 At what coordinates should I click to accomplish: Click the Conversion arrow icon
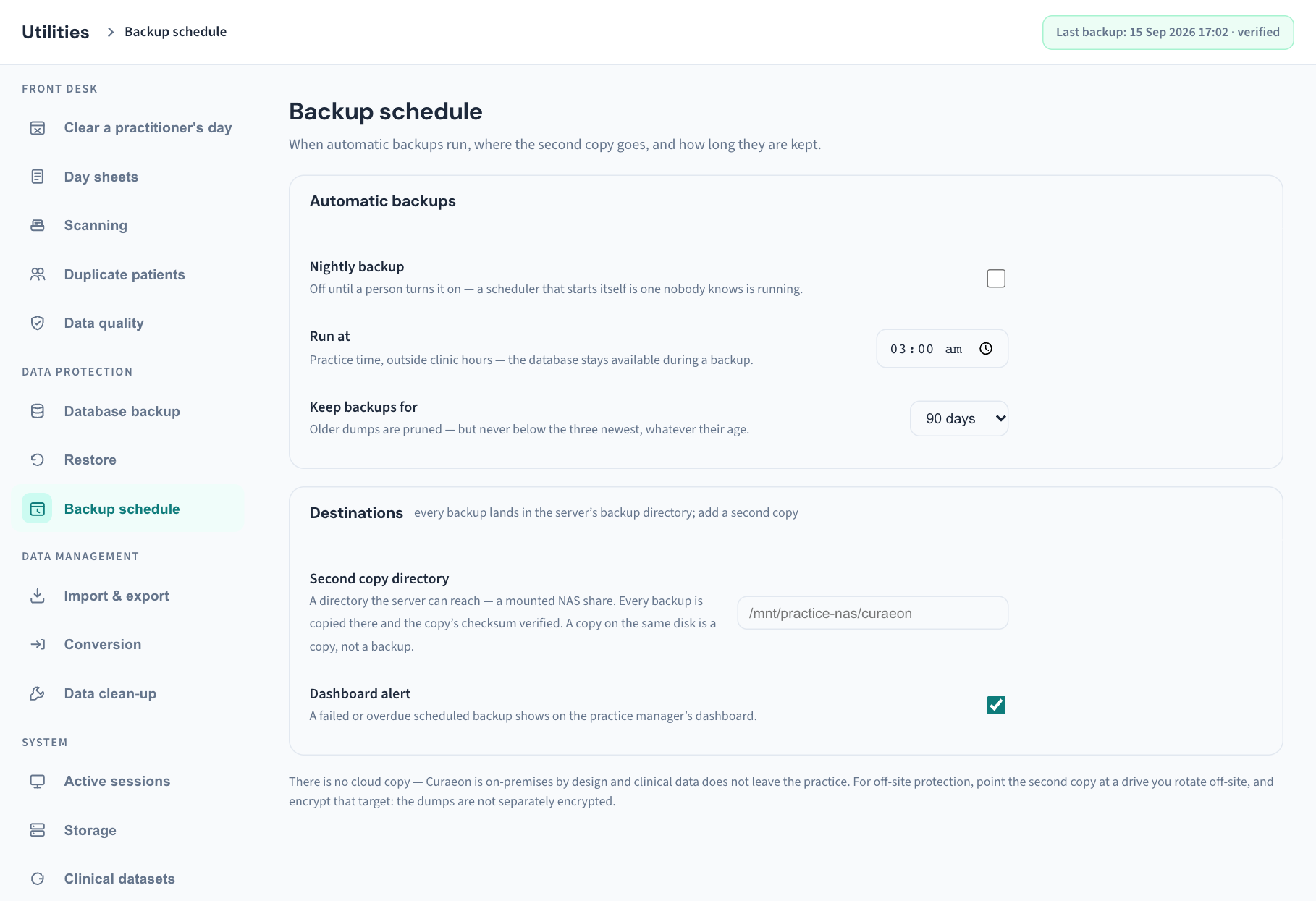point(38,645)
